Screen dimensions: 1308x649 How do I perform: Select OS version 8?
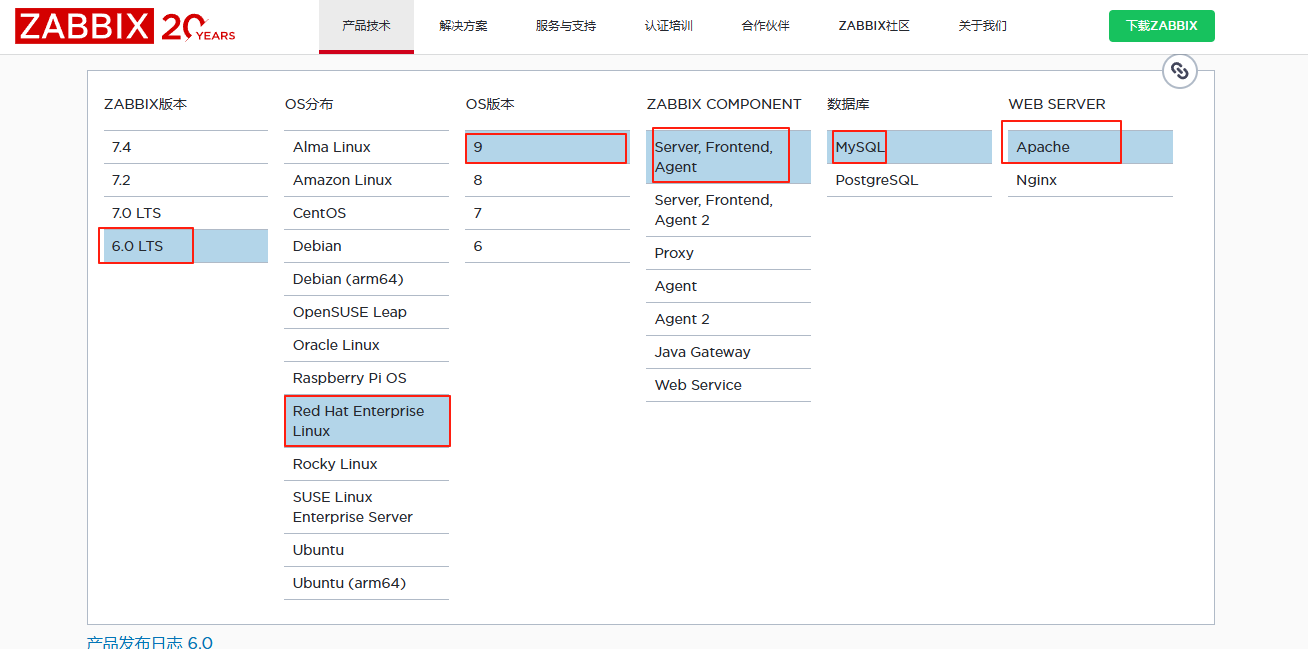point(548,180)
